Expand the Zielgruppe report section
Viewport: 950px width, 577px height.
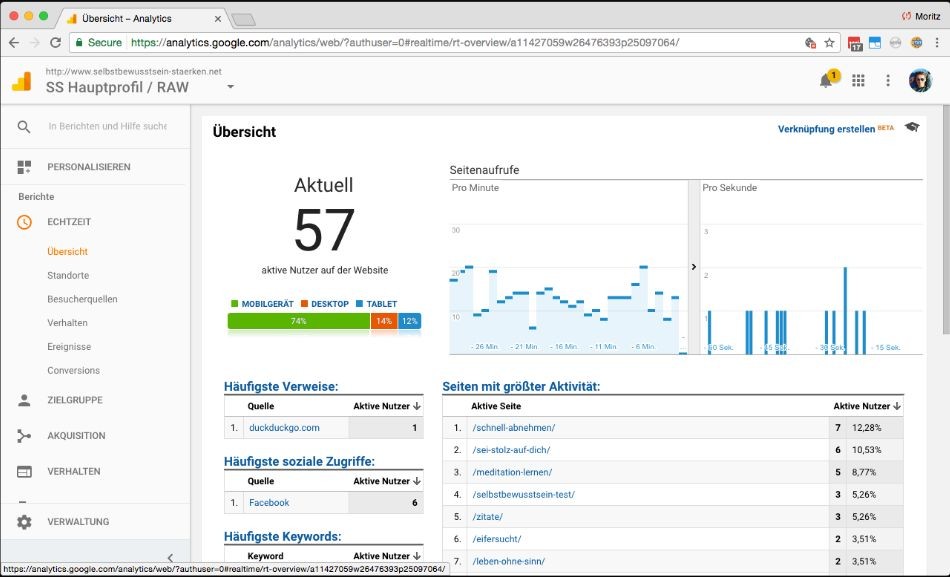tap(74, 400)
